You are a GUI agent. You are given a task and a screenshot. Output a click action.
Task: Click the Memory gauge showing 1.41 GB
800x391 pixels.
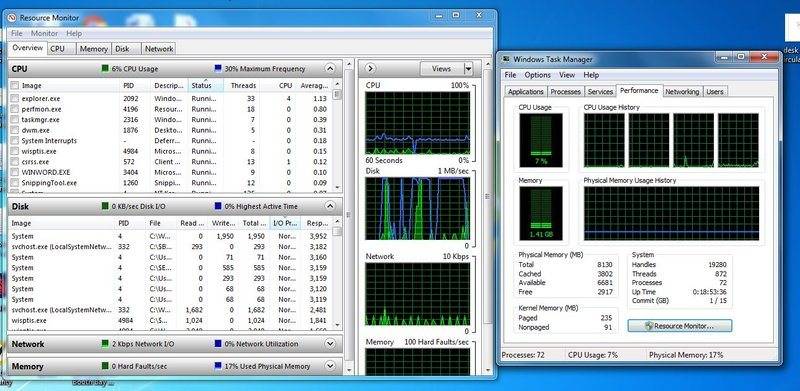(541, 213)
